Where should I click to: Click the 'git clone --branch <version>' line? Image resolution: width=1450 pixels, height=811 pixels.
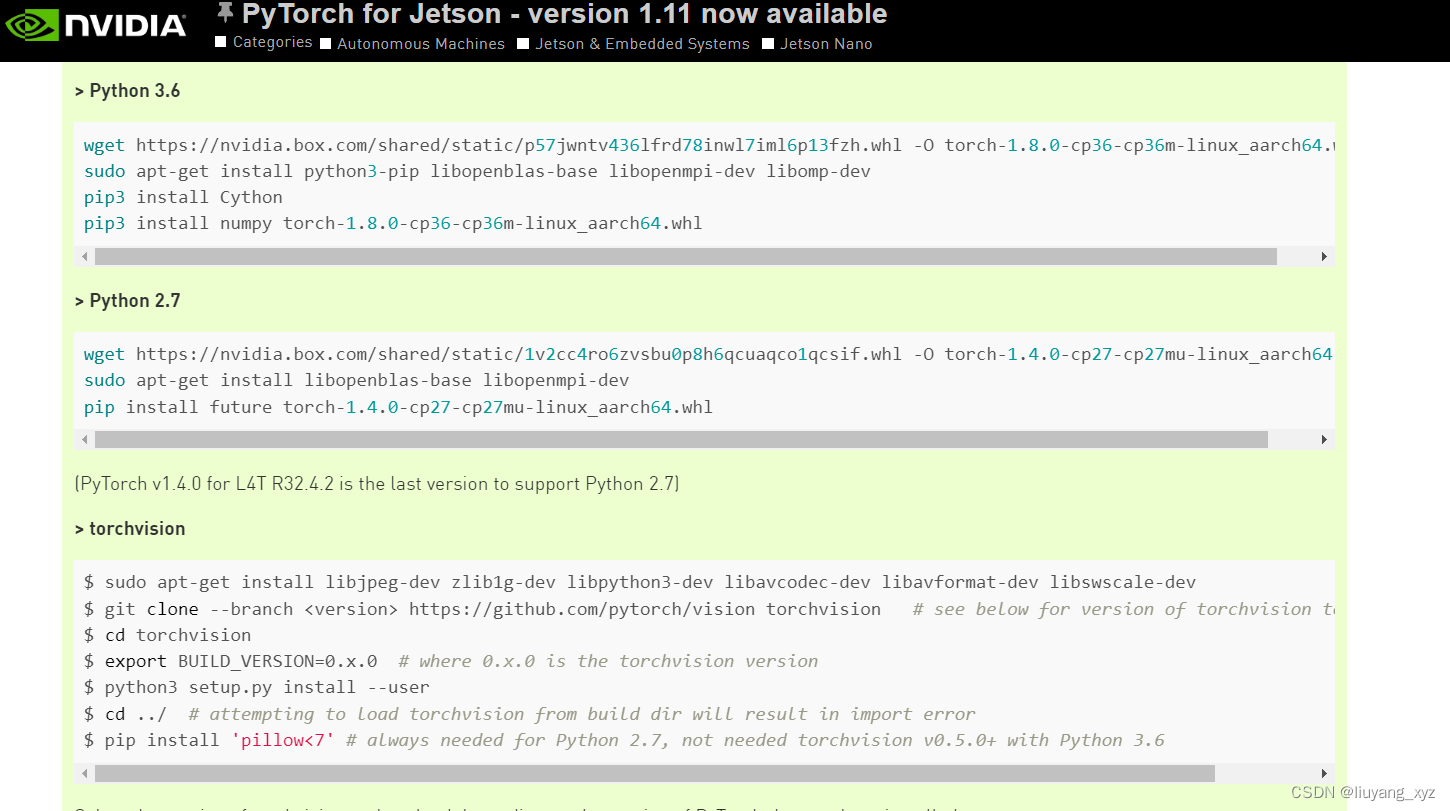(x=709, y=609)
